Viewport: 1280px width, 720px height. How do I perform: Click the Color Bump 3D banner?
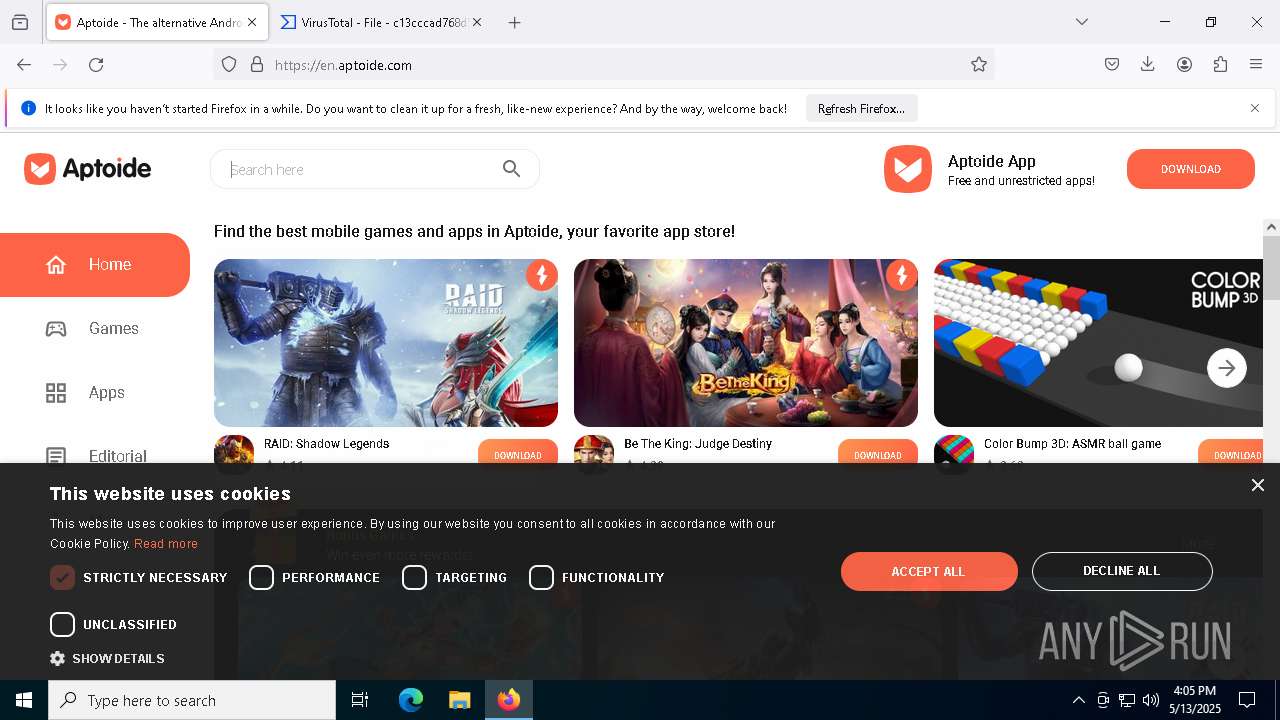[x=1098, y=343]
